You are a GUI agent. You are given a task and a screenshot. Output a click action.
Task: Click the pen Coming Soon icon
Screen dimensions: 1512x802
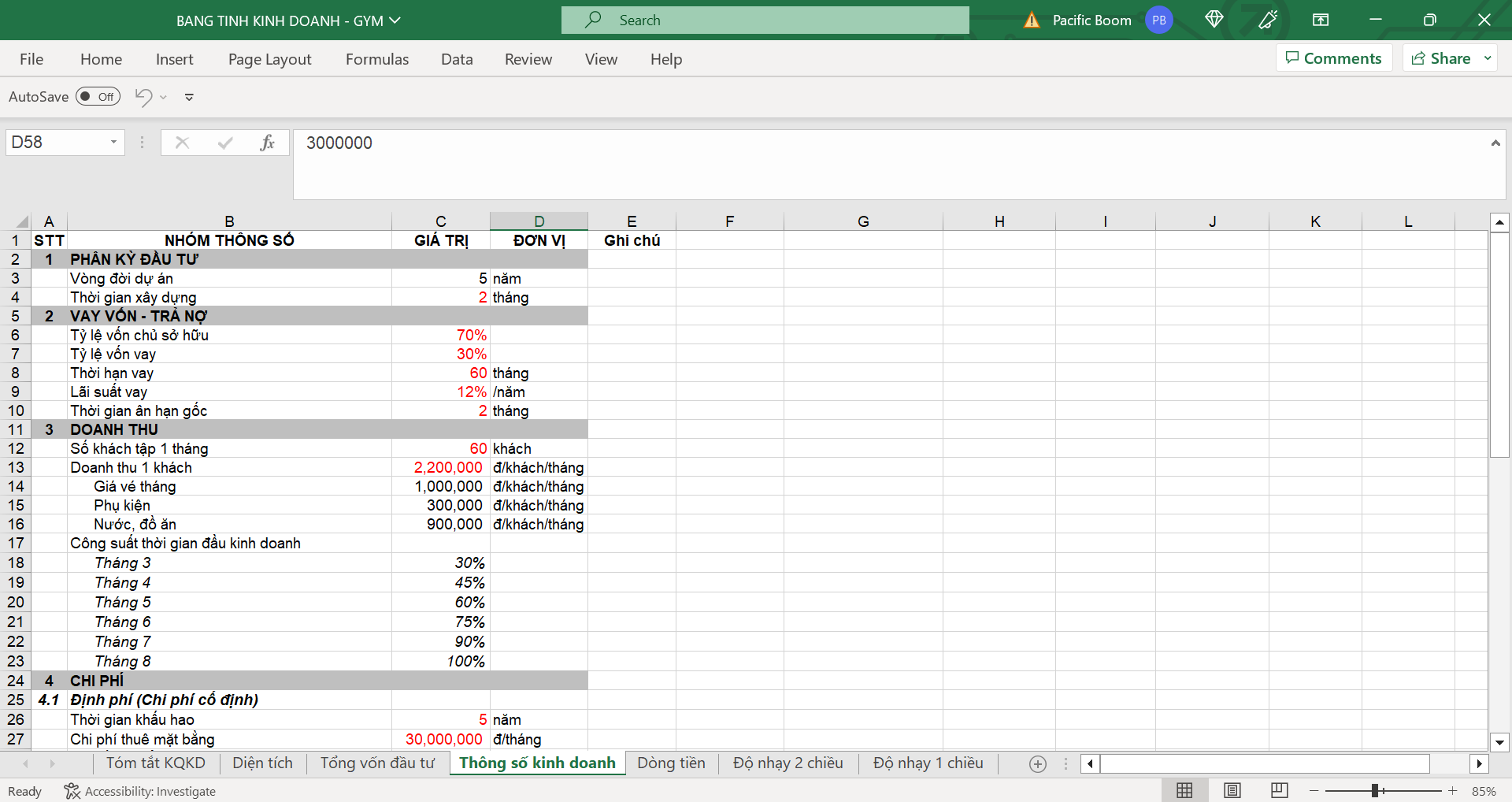(x=1267, y=20)
